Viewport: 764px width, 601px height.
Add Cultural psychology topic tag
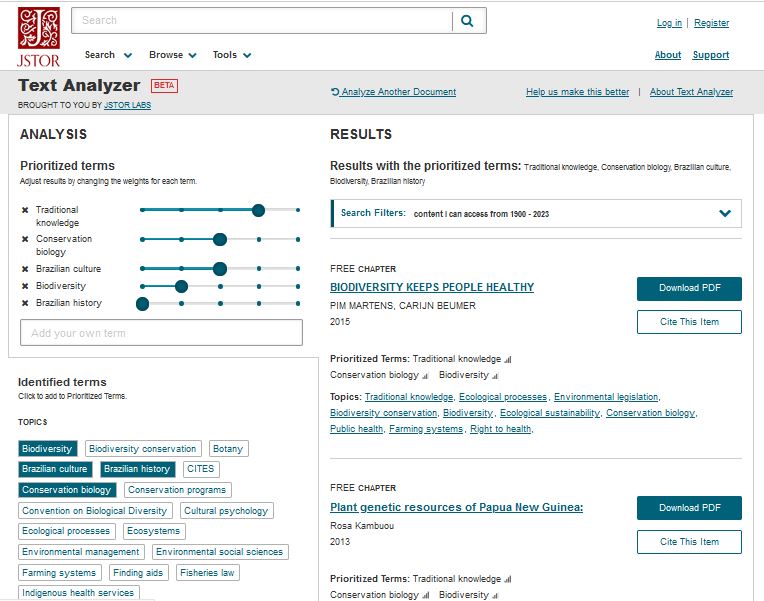click(227, 511)
